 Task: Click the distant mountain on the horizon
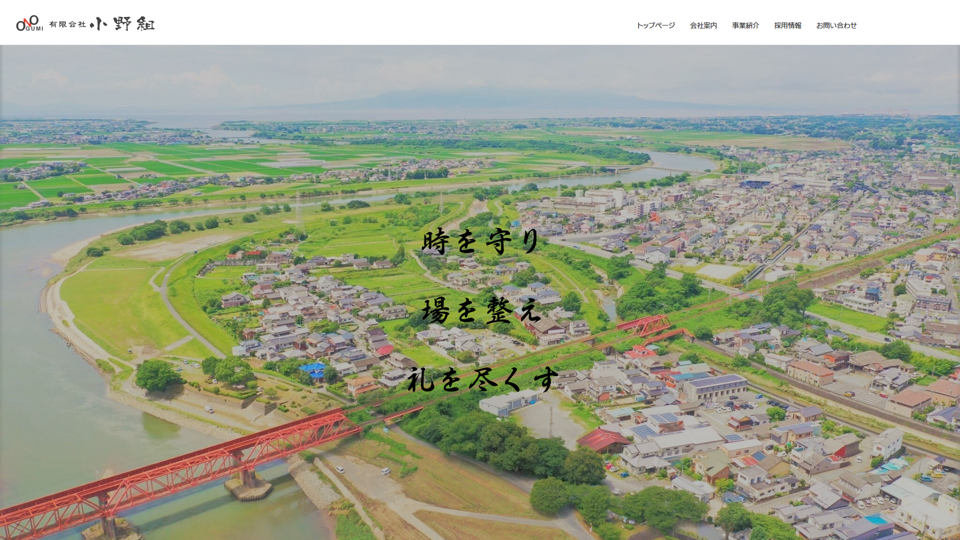[x=480, y=101]
